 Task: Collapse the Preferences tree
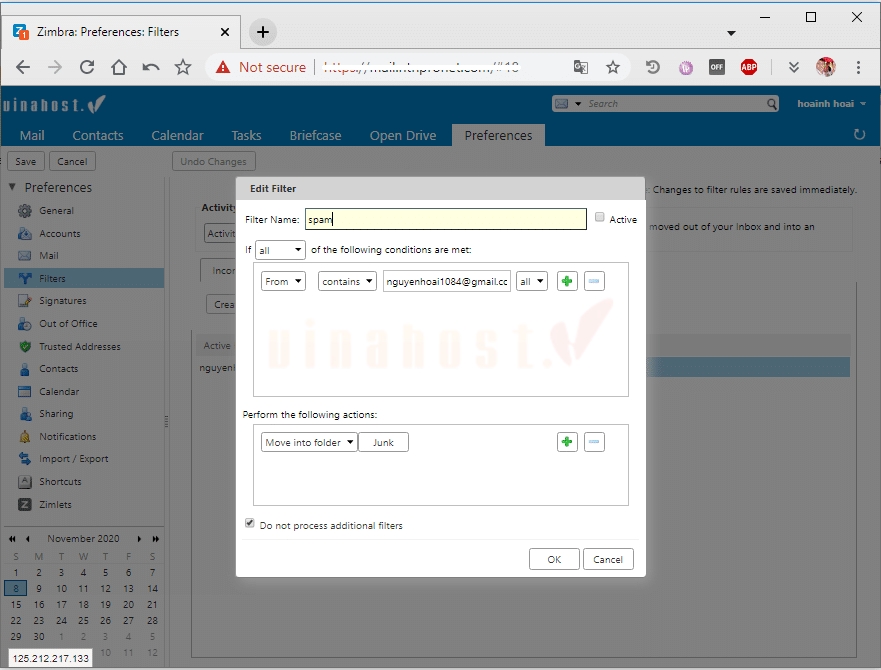point(12,187)
